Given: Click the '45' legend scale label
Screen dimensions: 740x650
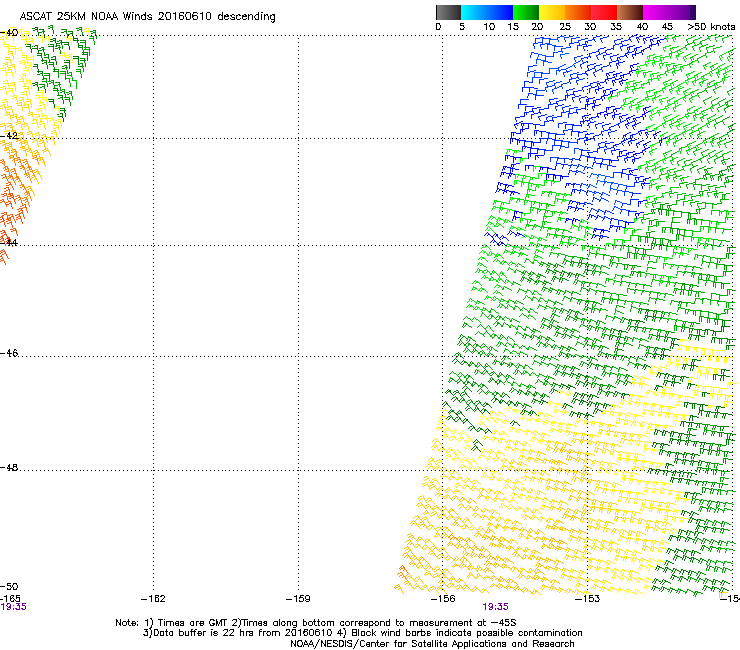Looking at the screenshot, I should coord(667,27).
